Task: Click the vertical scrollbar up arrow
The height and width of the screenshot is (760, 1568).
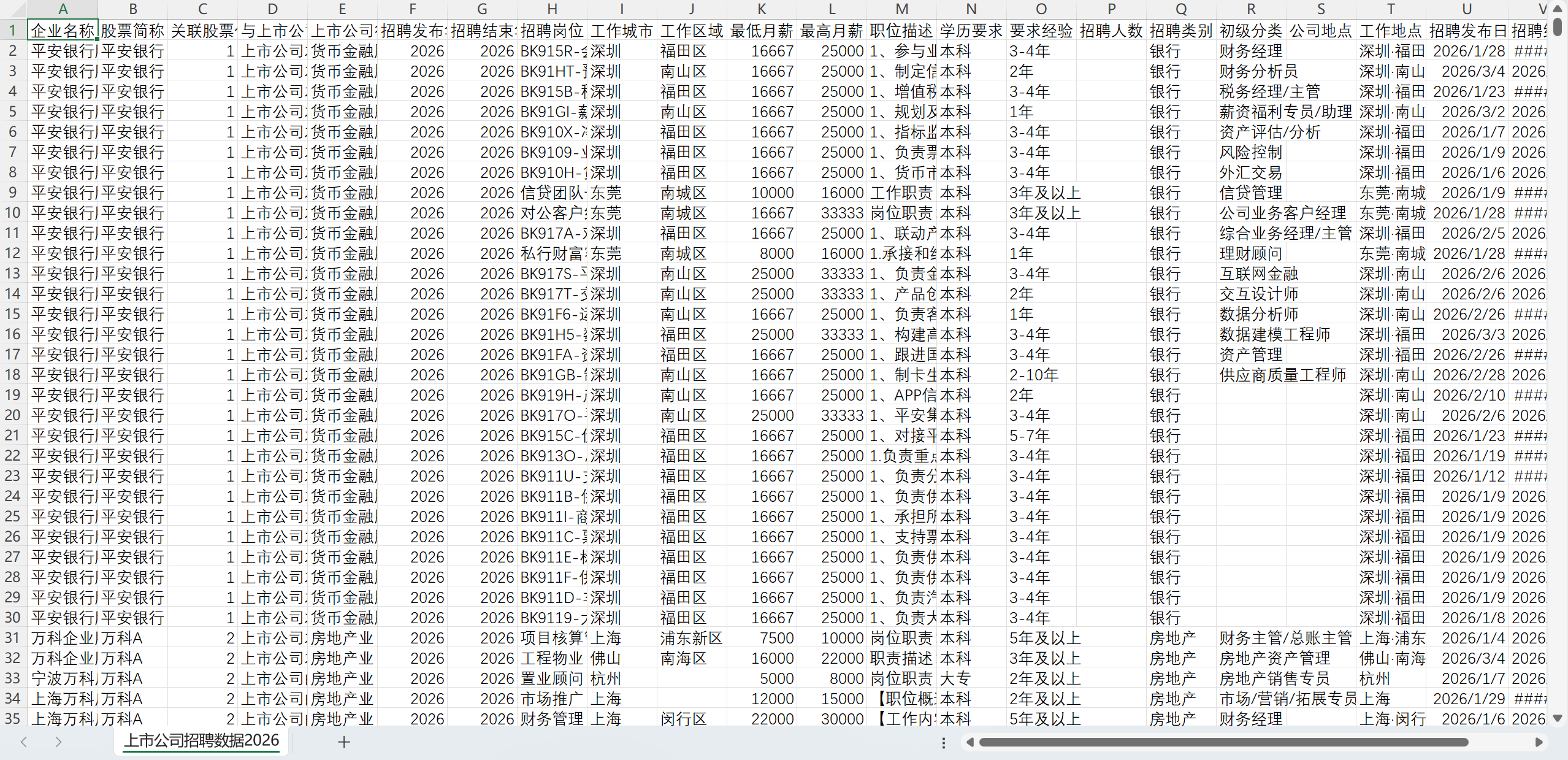Action: click(x=1558, y=8)
